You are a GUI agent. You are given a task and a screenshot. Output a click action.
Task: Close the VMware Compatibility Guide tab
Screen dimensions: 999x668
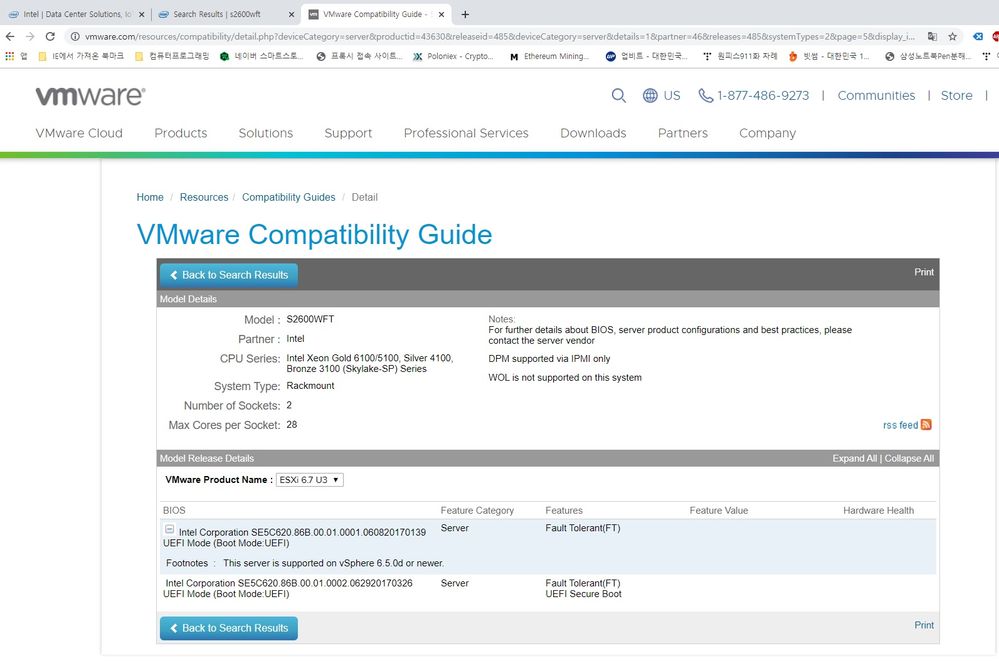pos(441,14)
